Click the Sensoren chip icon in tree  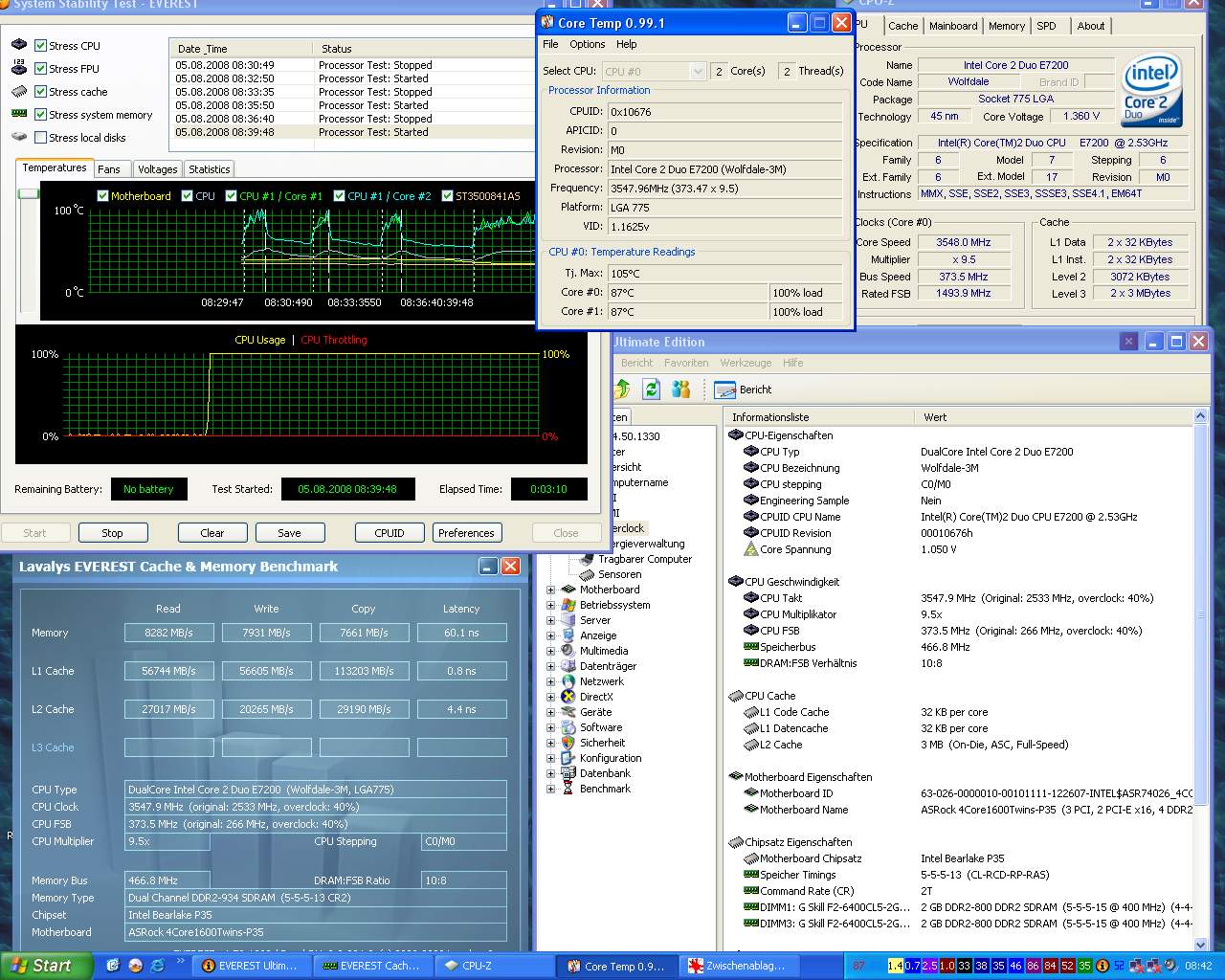click(585, 574)
